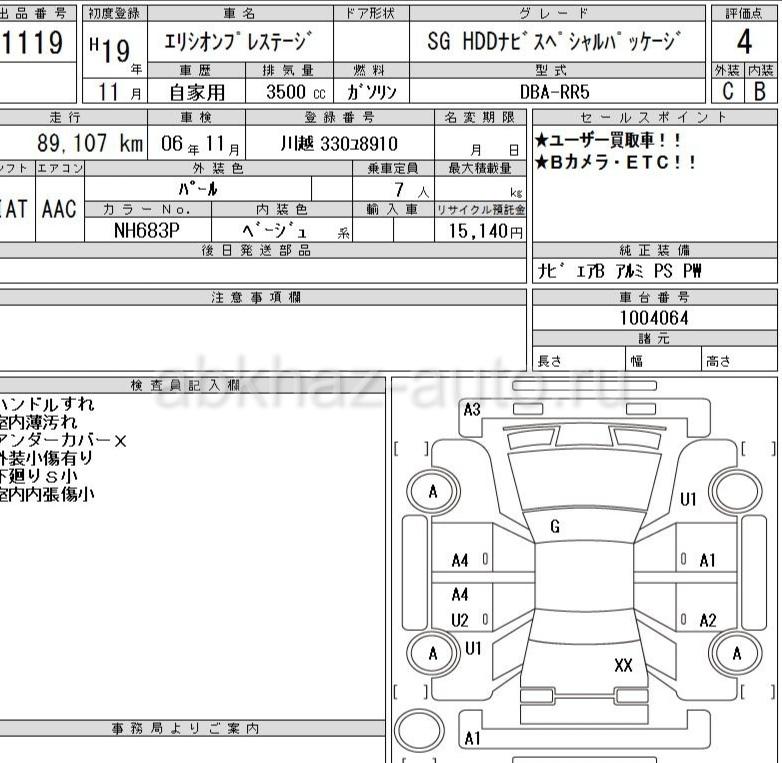Click the 高さ dimension field
This screenshot has width=782, height=763.
pyautogui.click(x=739, y=360)
